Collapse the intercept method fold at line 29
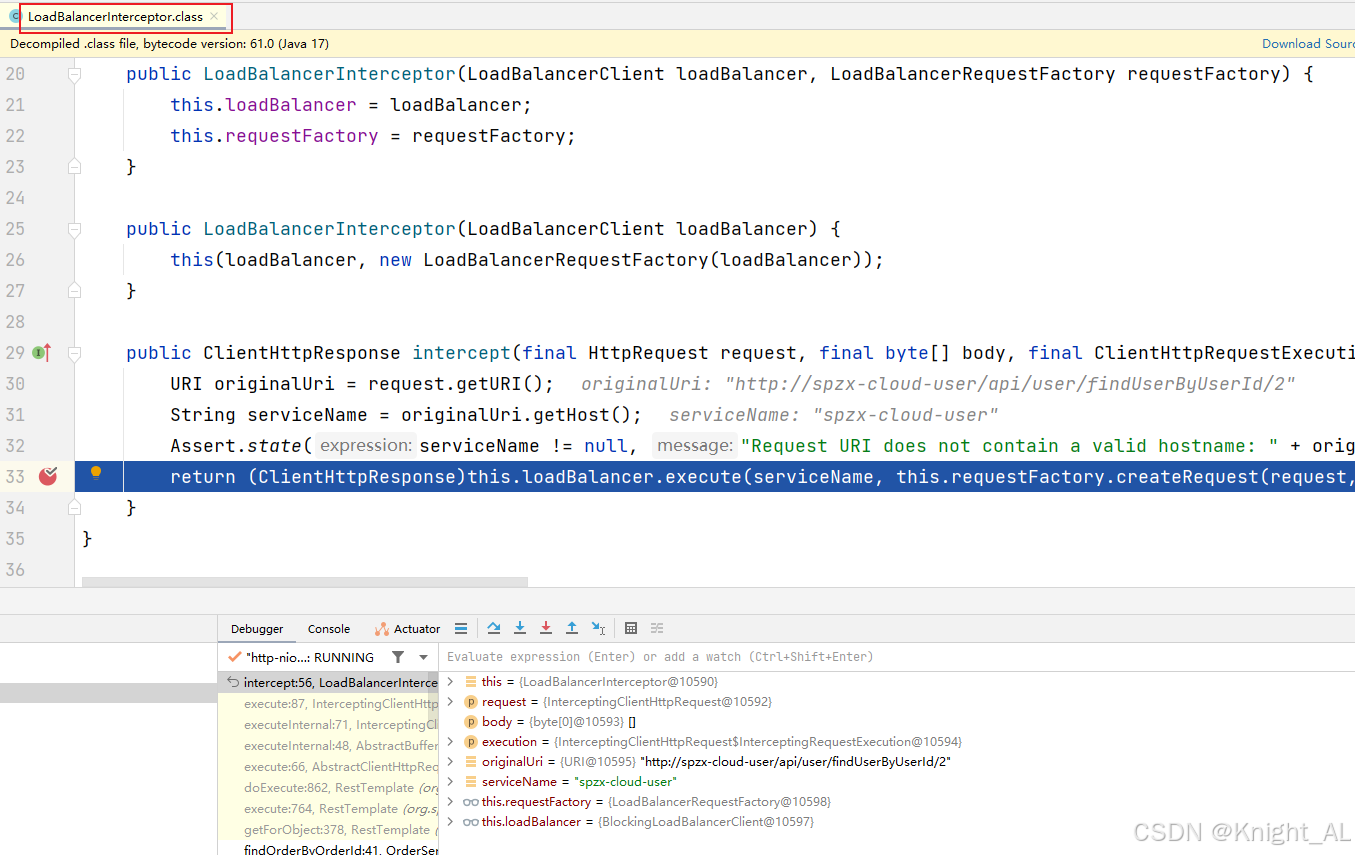Screen dimensions: 1355x855 pyautogui.click(x=74, y=353)
